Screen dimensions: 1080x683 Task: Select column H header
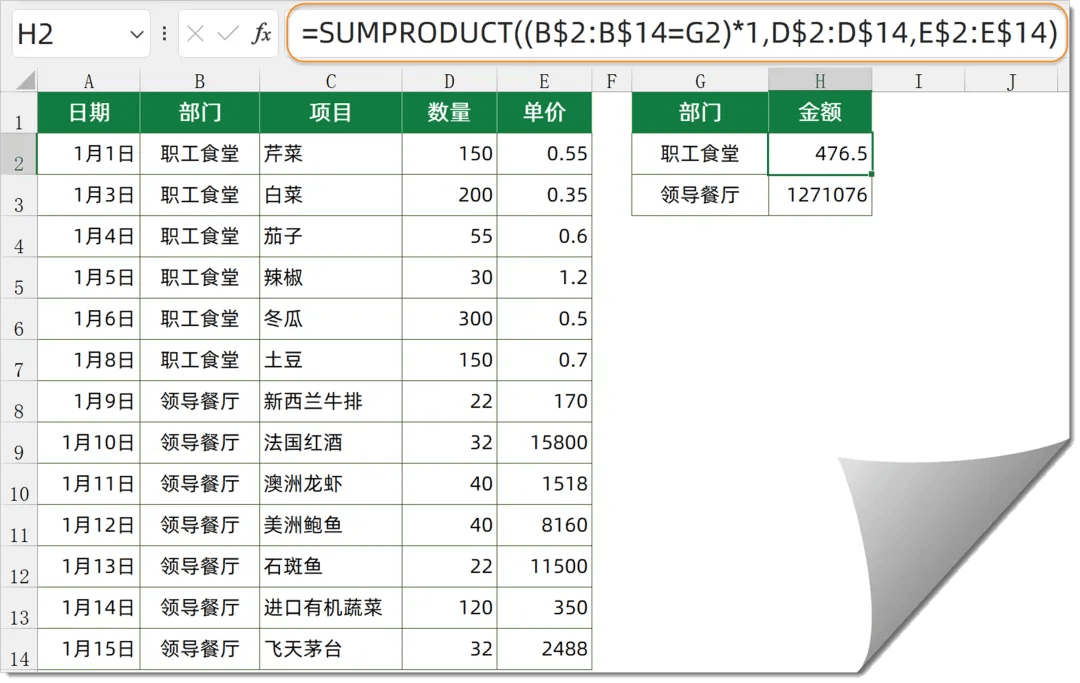point(820,81)
